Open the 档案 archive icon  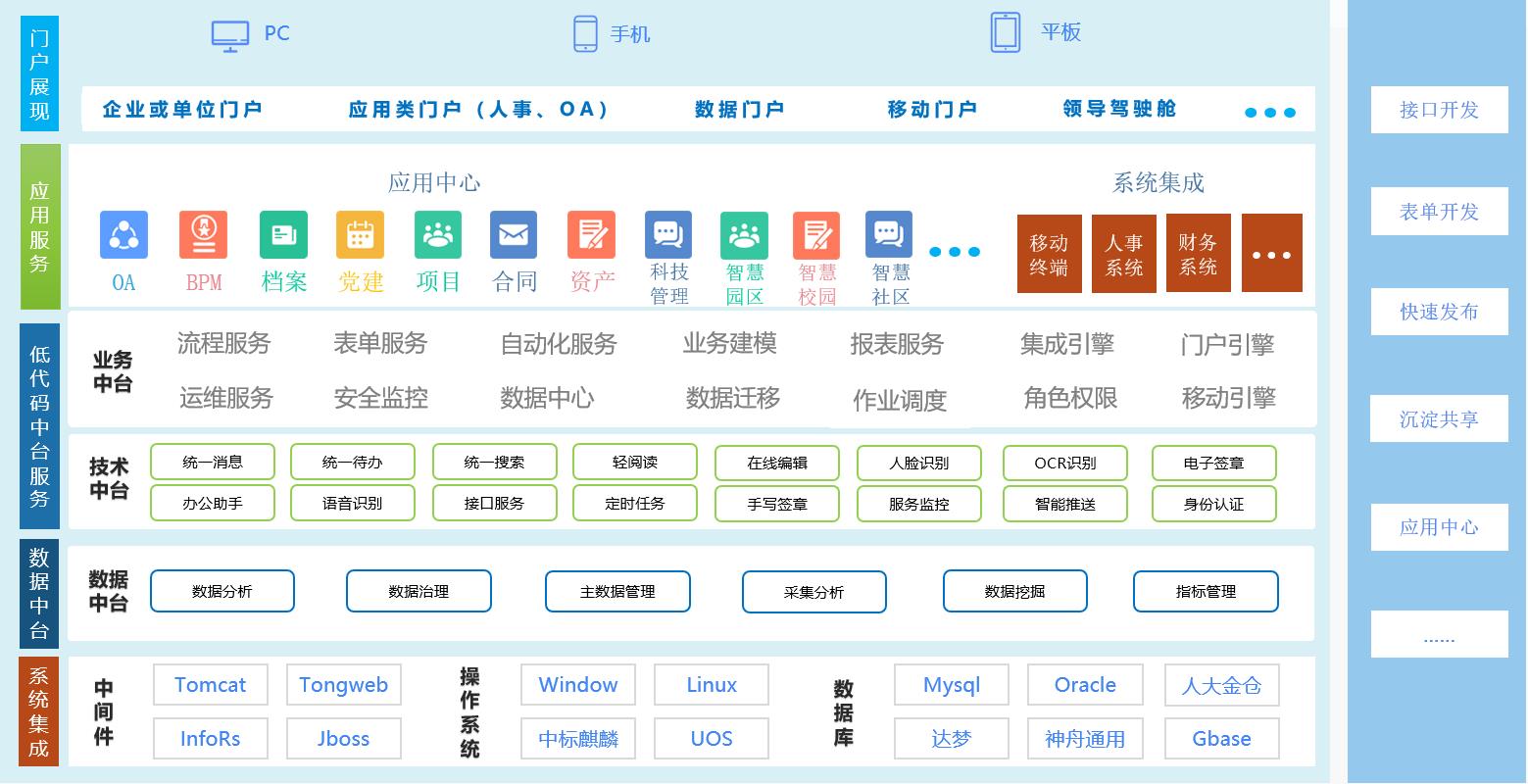point(283,235)
